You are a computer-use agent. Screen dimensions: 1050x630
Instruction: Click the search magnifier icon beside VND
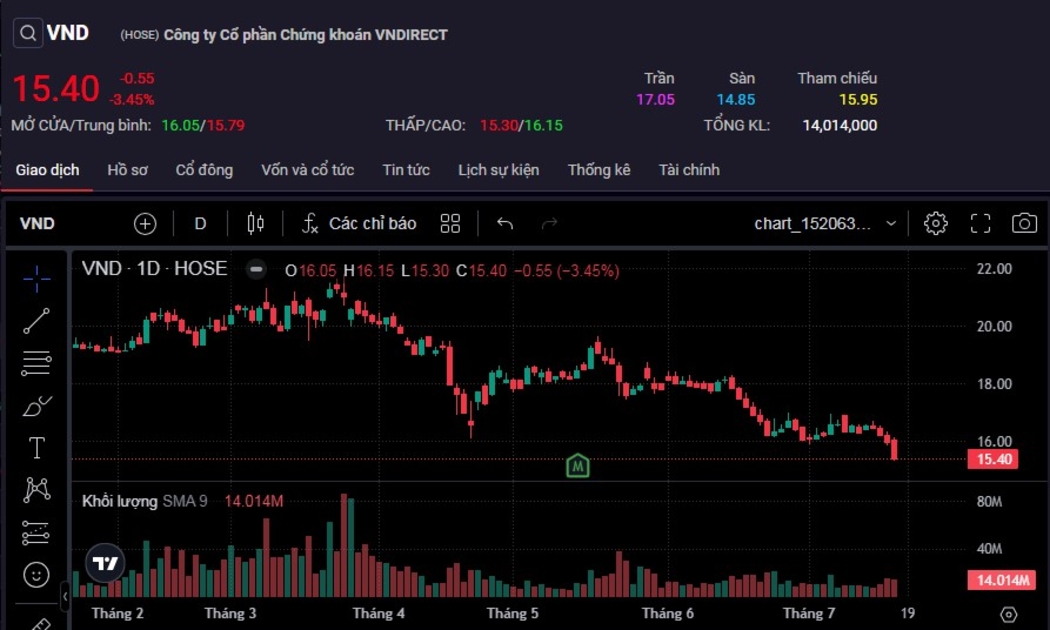click(28, 33)
